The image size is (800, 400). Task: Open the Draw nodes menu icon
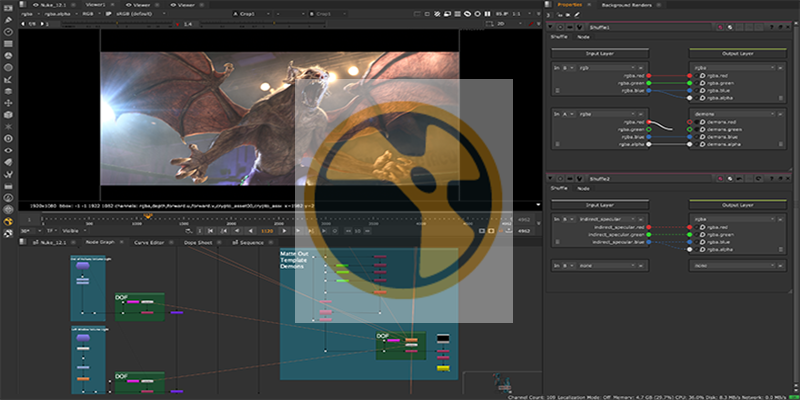[8, 20]
